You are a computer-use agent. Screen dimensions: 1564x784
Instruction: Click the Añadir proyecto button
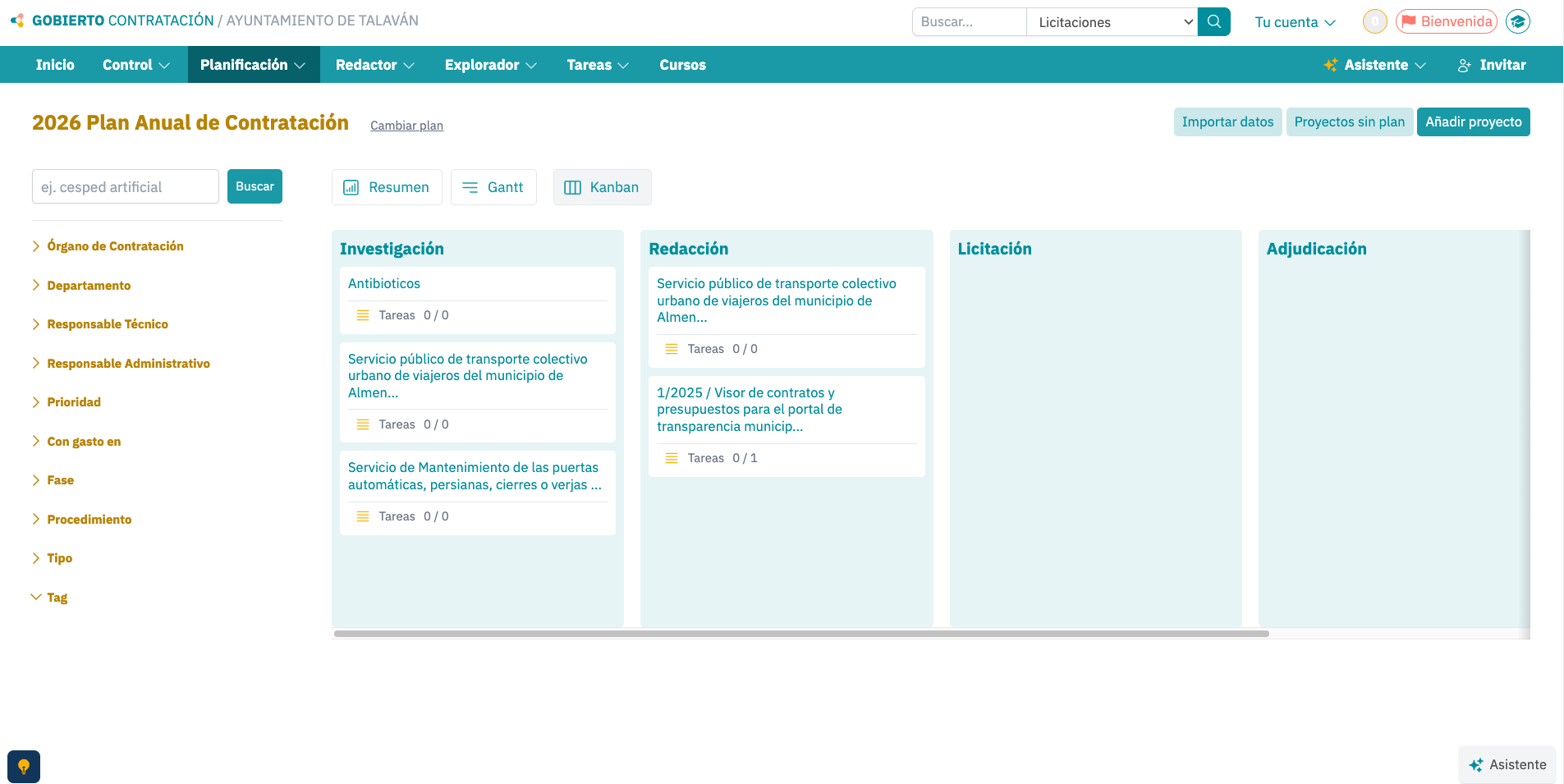1473,122
